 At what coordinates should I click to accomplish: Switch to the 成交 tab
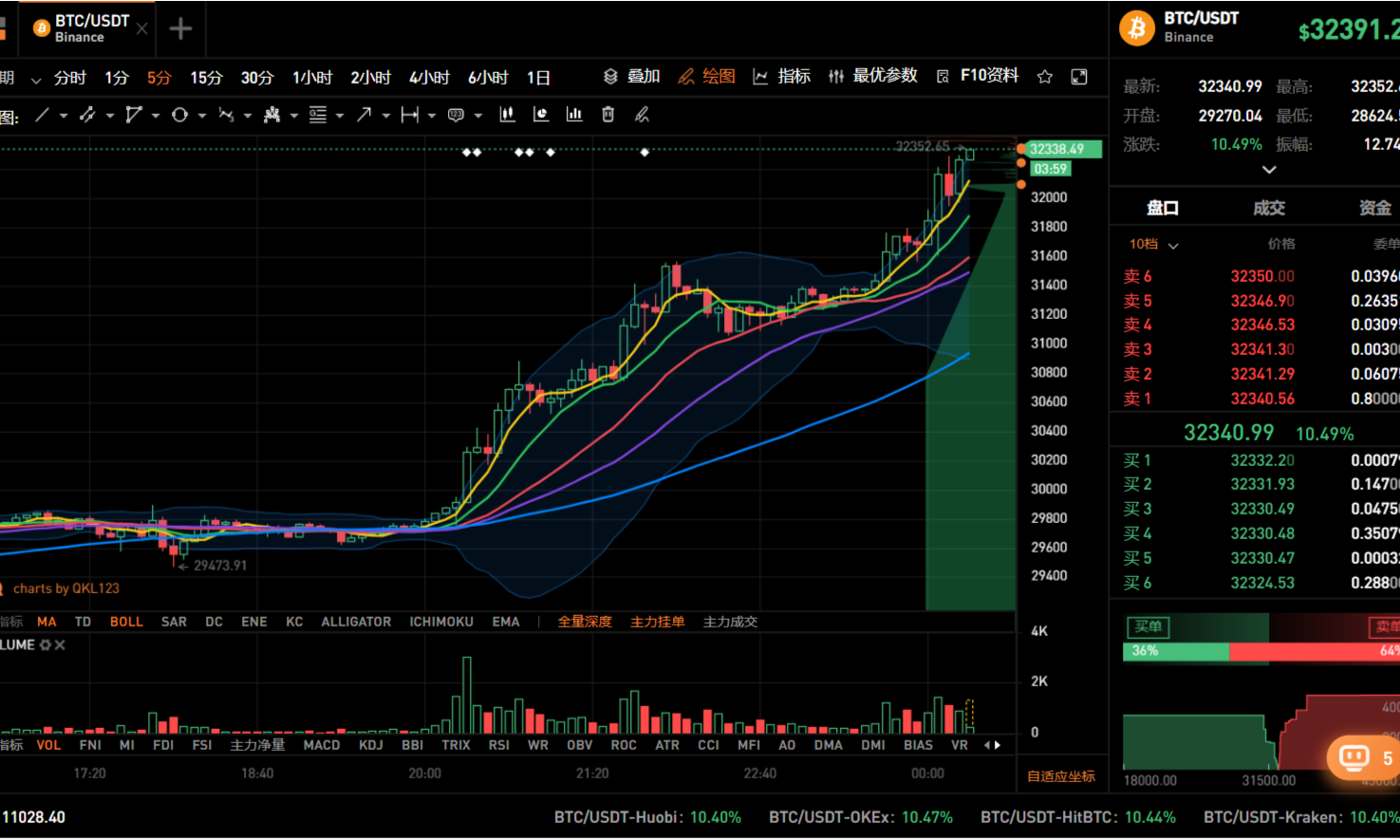pyautogui.click(x=1269, y=208)
